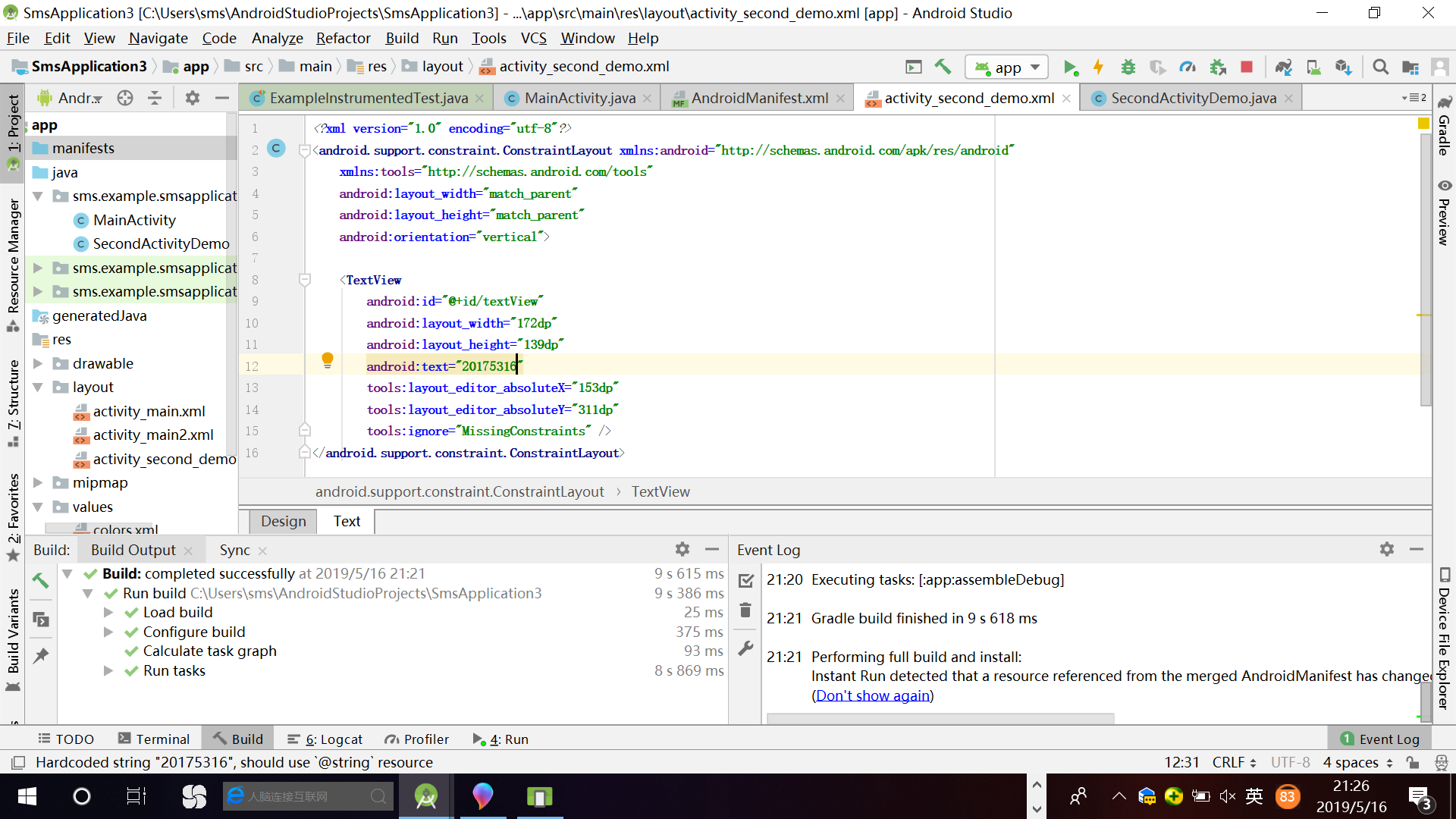Expand the Run tasks node

108,671
